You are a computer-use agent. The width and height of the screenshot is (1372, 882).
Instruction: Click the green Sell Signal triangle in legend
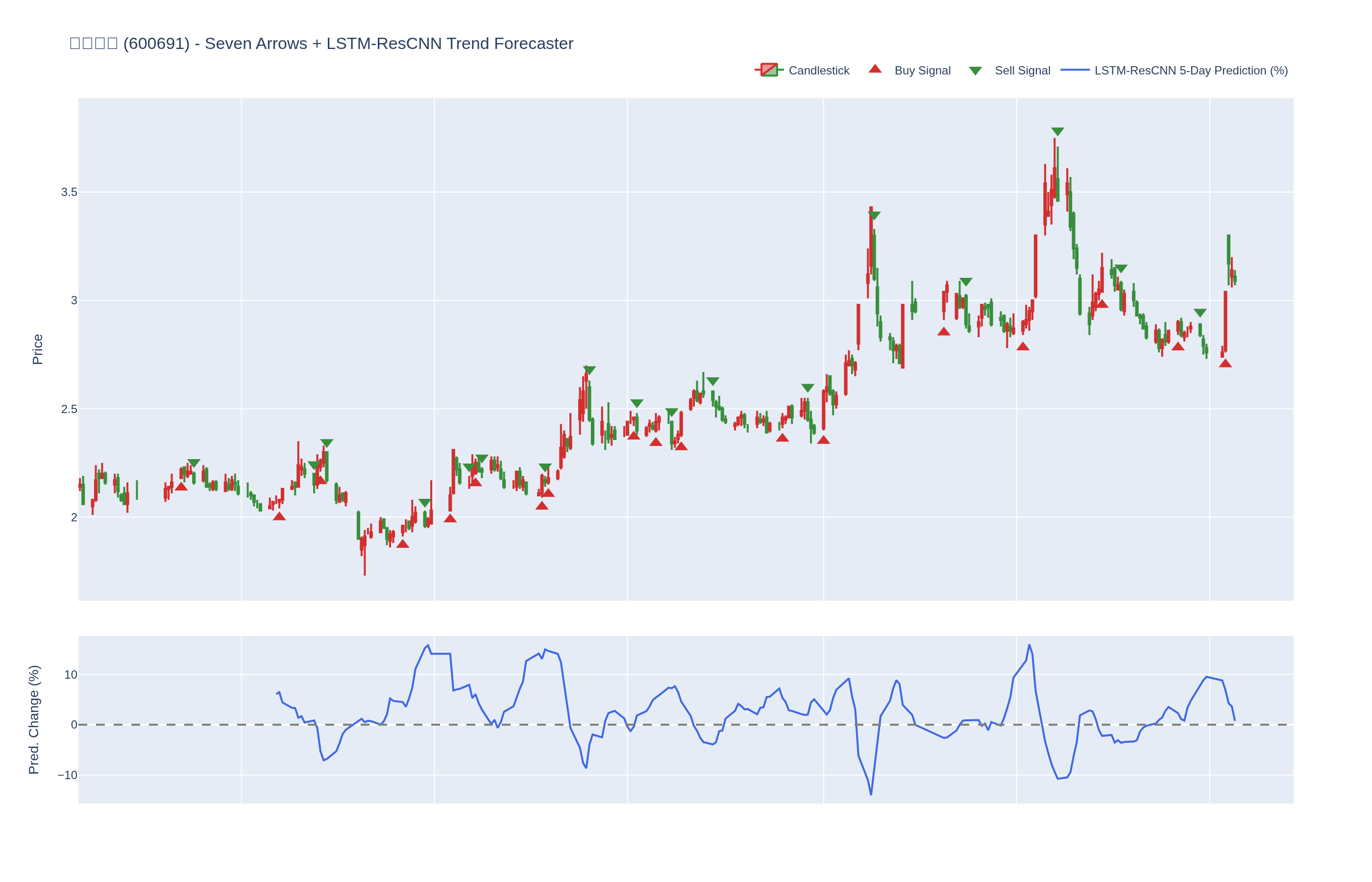pos(975,71)
